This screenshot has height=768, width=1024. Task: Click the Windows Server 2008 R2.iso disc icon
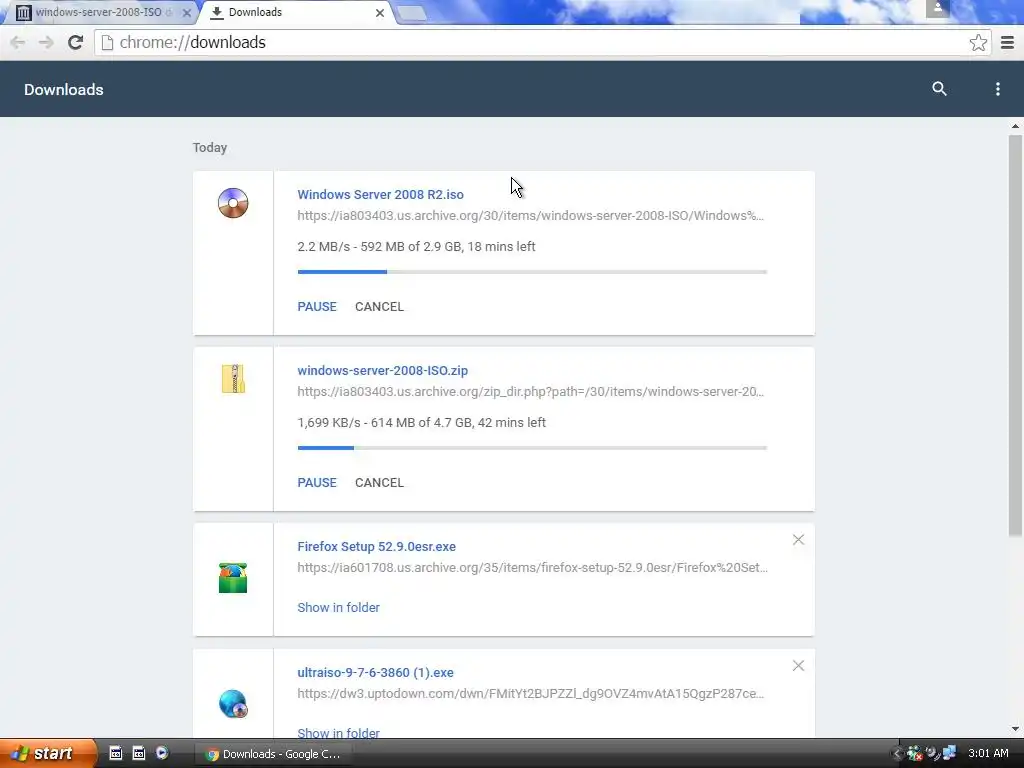(x=233, y=202)
